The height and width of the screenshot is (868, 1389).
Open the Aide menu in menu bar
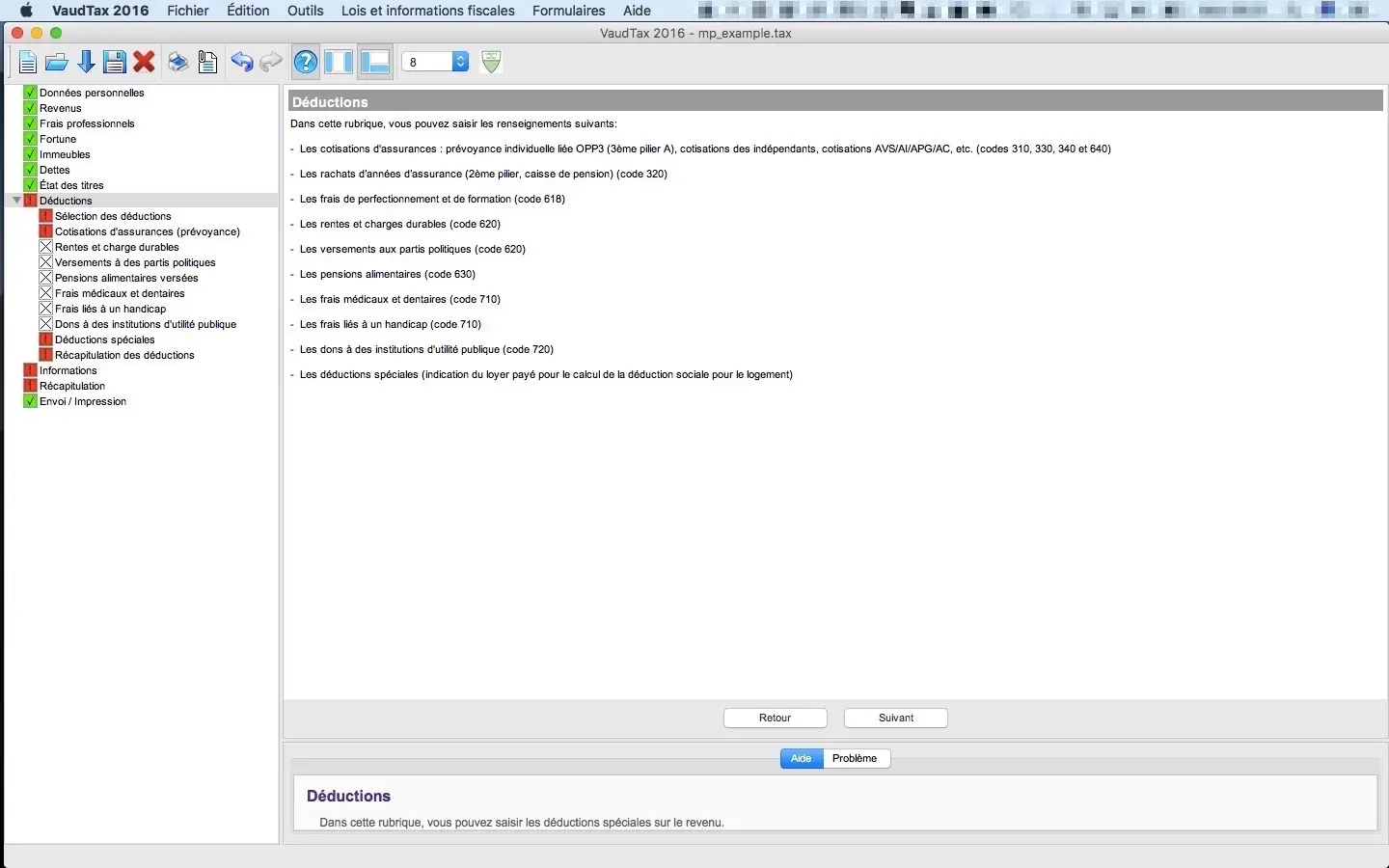click(637, 11)
